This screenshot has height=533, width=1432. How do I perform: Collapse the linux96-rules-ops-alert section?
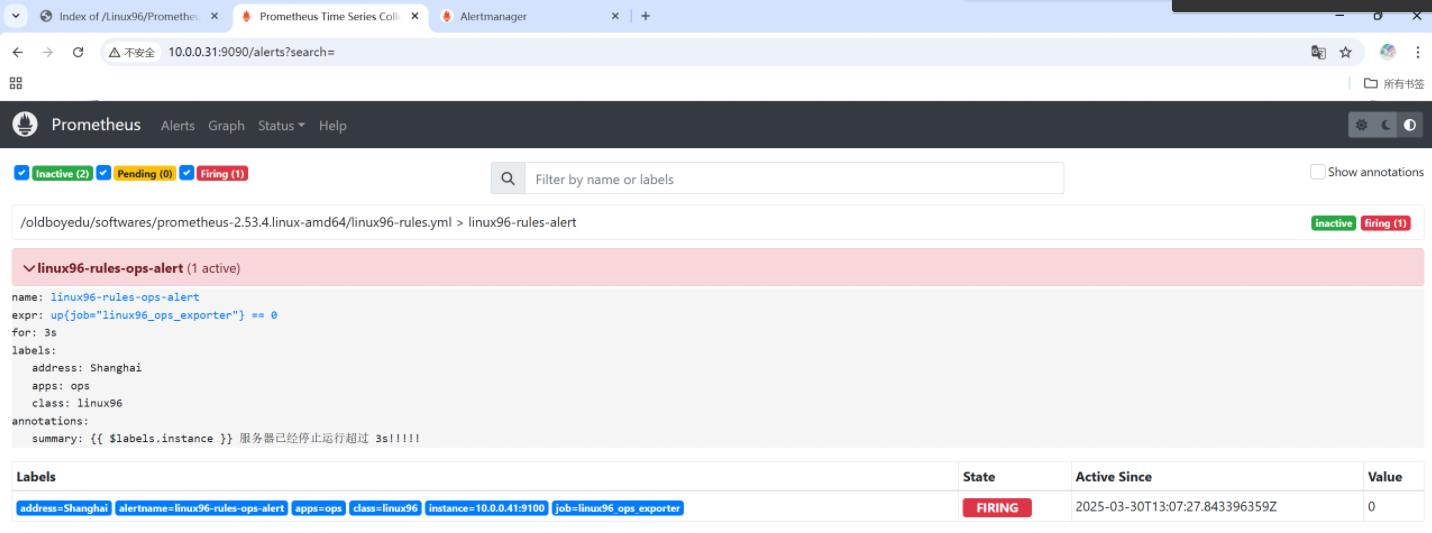(718, 268)
